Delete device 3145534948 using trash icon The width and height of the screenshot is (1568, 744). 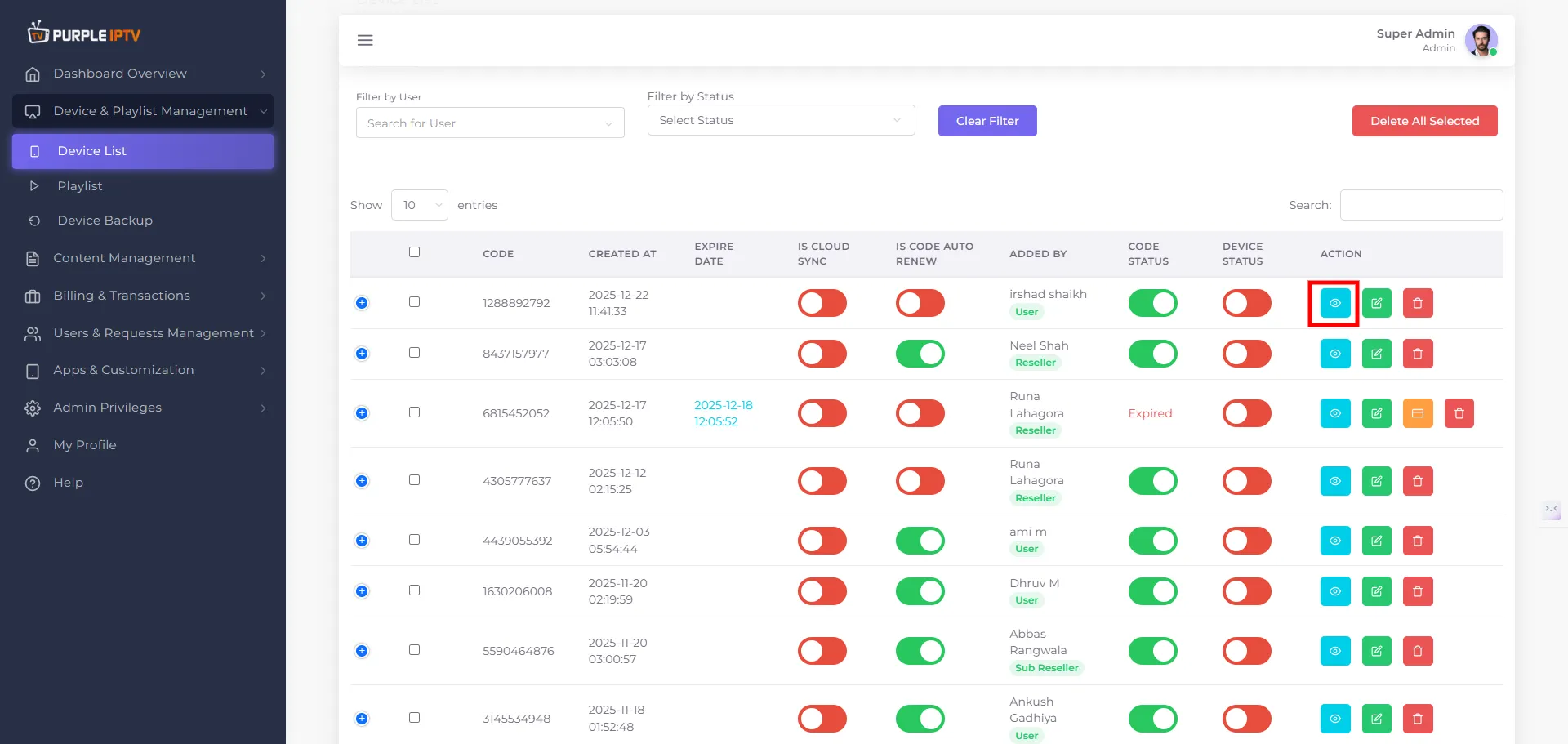(1418, 719)
